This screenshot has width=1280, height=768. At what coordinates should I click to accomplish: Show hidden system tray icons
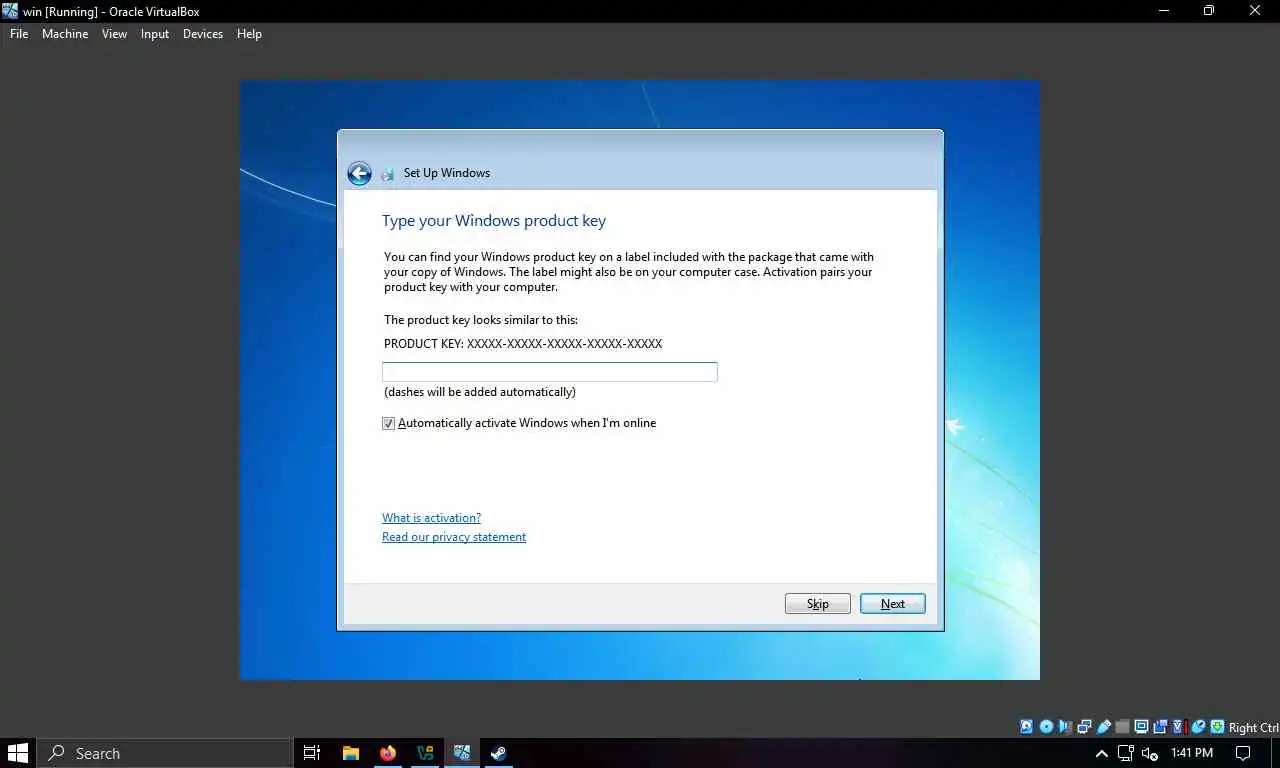[1102, 753]
